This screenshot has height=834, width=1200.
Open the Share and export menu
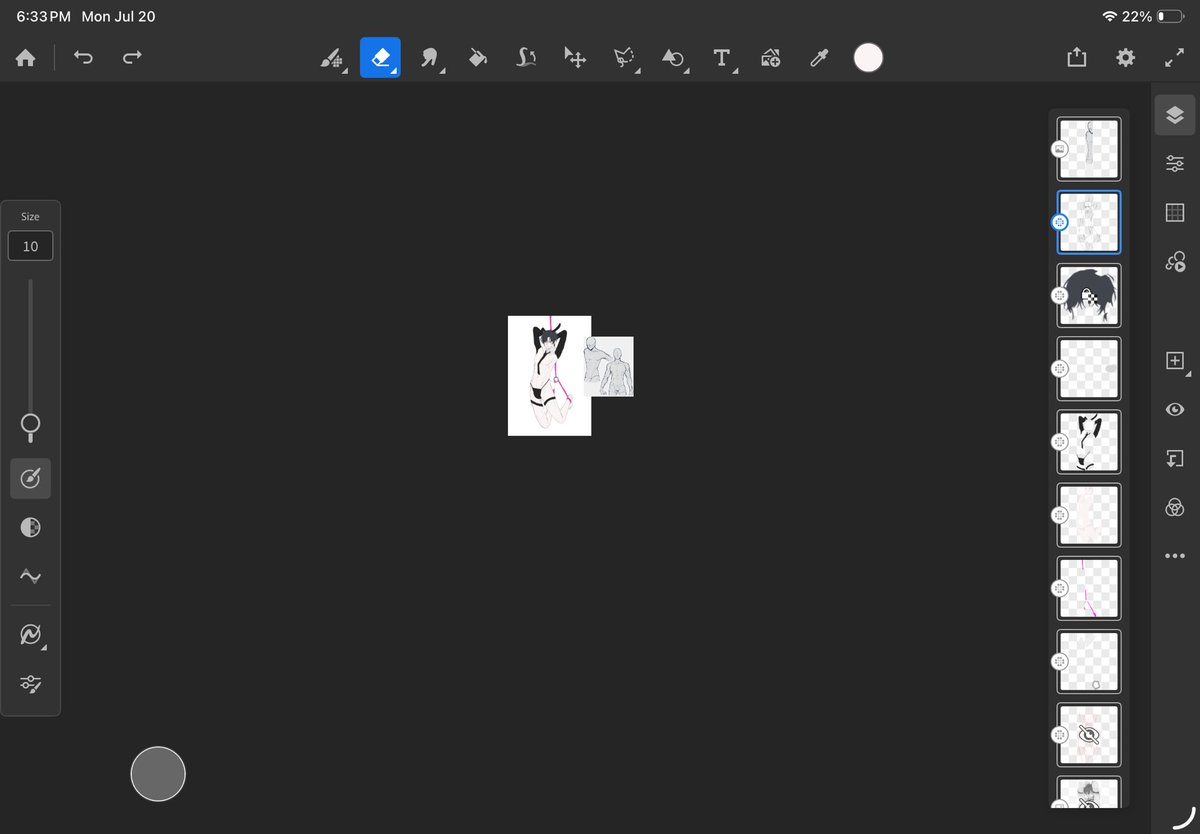(1076, 58)
